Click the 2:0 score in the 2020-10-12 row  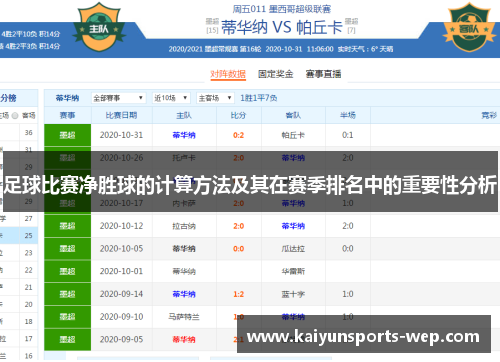(238, 226)
